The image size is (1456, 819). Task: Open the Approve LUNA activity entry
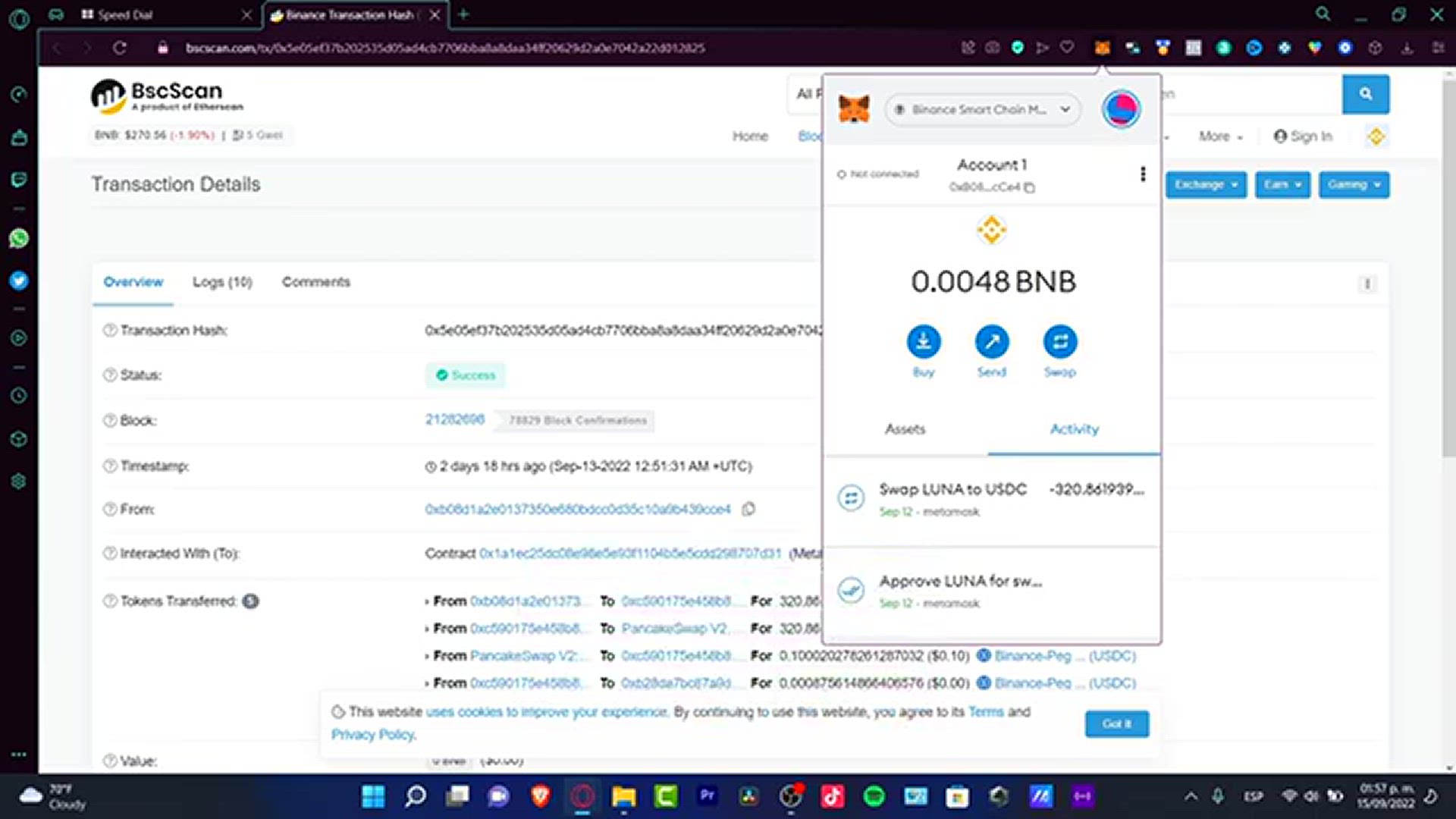click(x=991, y=591)
